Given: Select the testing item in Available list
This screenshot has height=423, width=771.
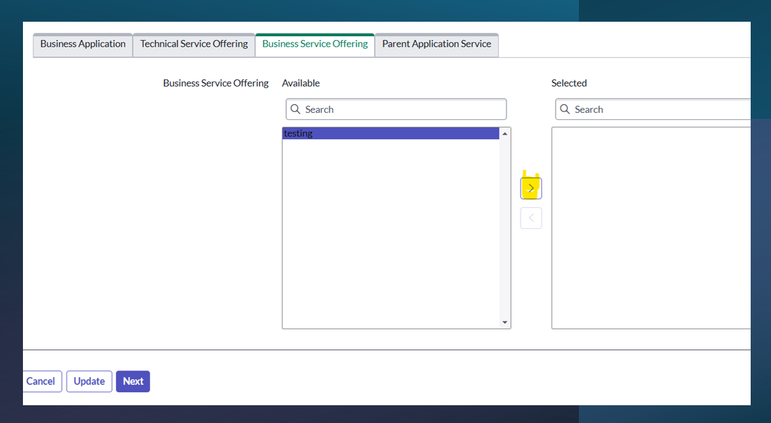Looking at the screenshot, I should [x=391, y=133].
